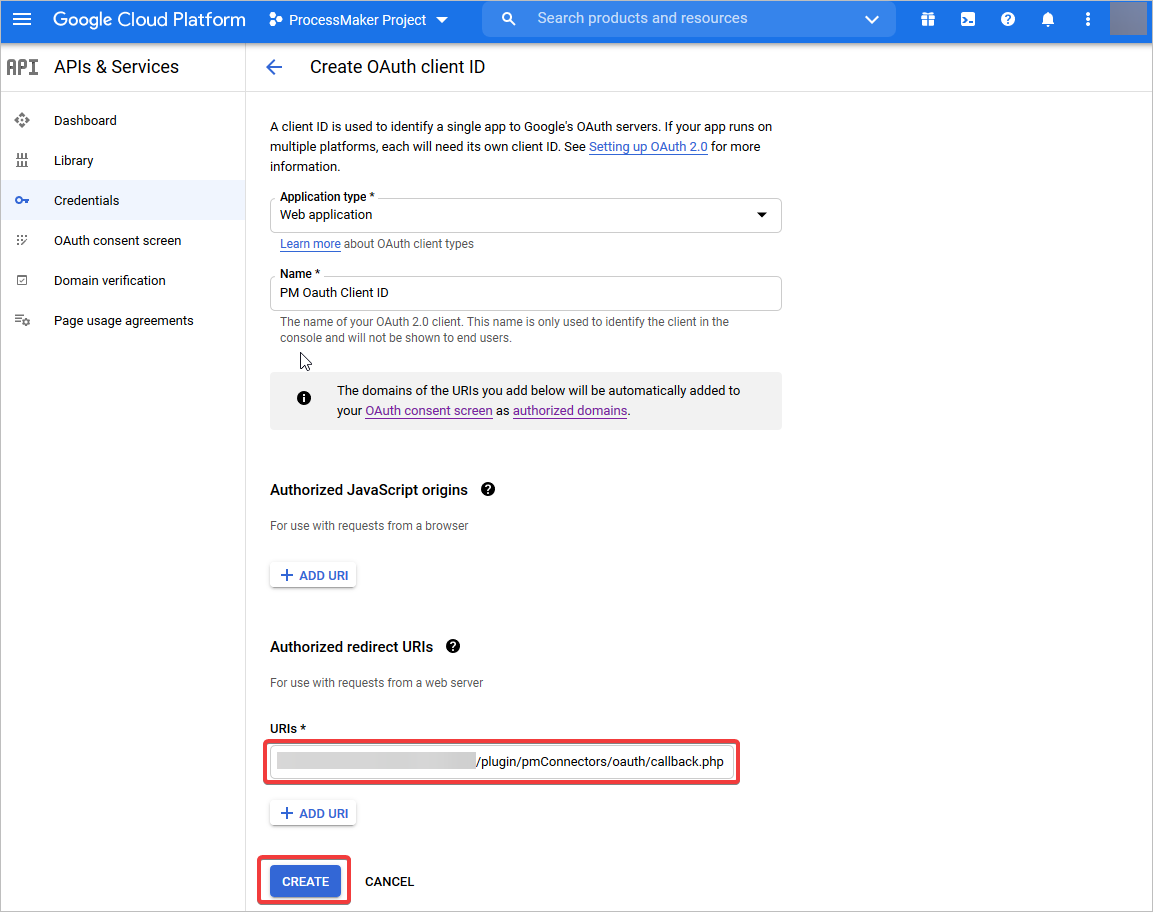Select OAuth consent screen in sidebar
The width and height of the screenshot is (1153, 912).
[x=117, y=240]
